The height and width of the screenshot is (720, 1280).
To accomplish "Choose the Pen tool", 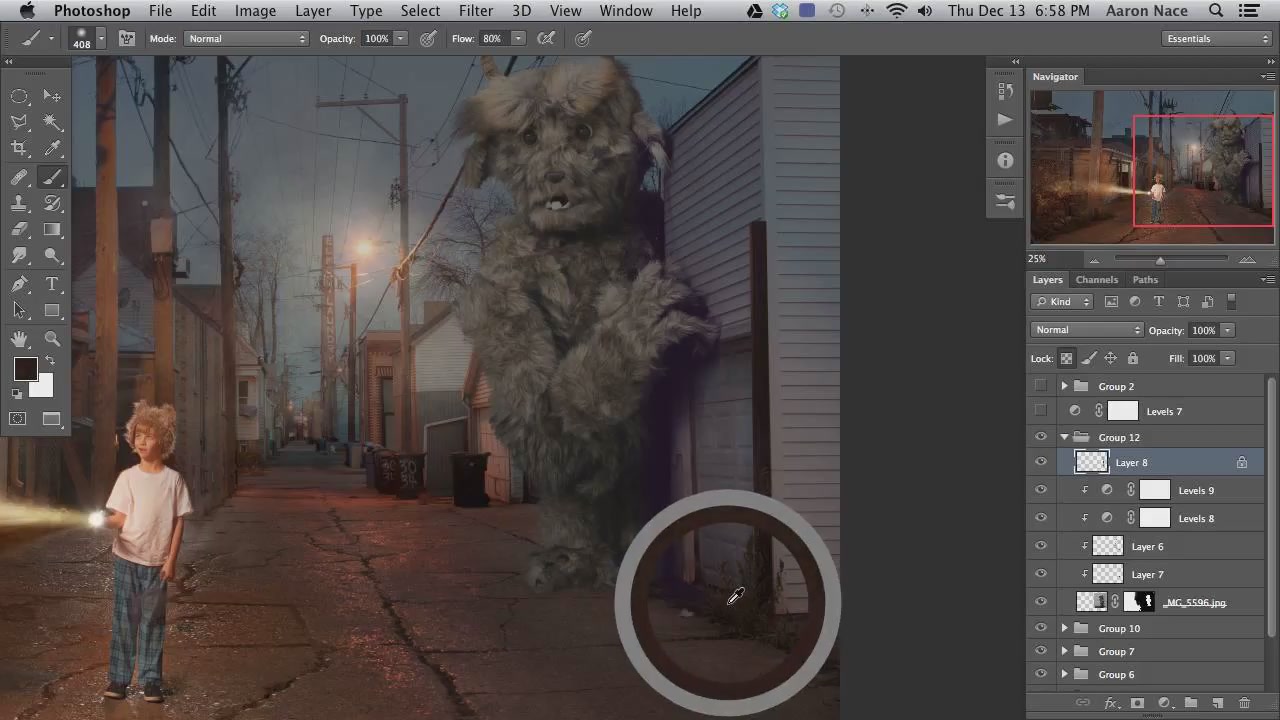I will (19, 284).
